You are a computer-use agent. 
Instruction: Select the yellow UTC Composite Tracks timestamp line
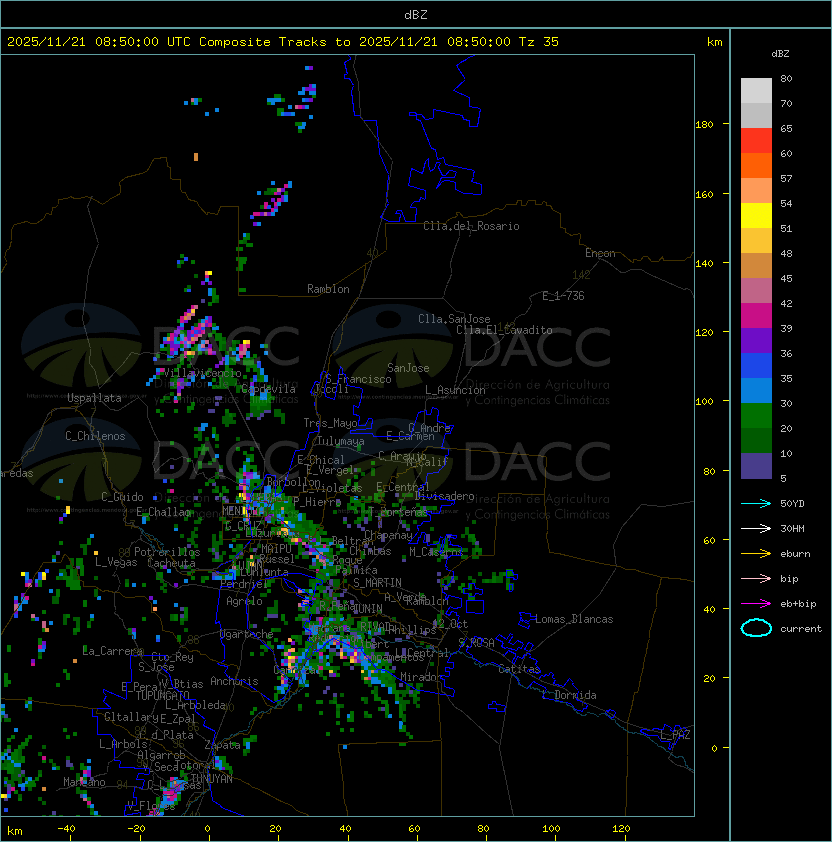[x=283, y=42]
